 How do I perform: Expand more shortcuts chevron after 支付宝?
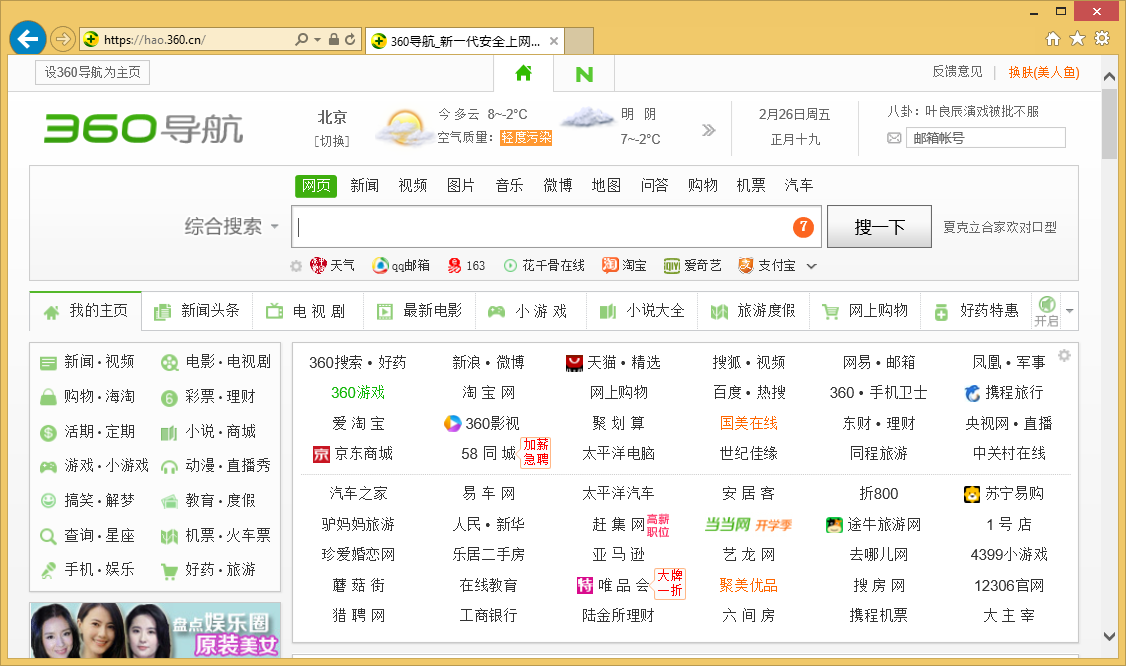tap(811, 266)
